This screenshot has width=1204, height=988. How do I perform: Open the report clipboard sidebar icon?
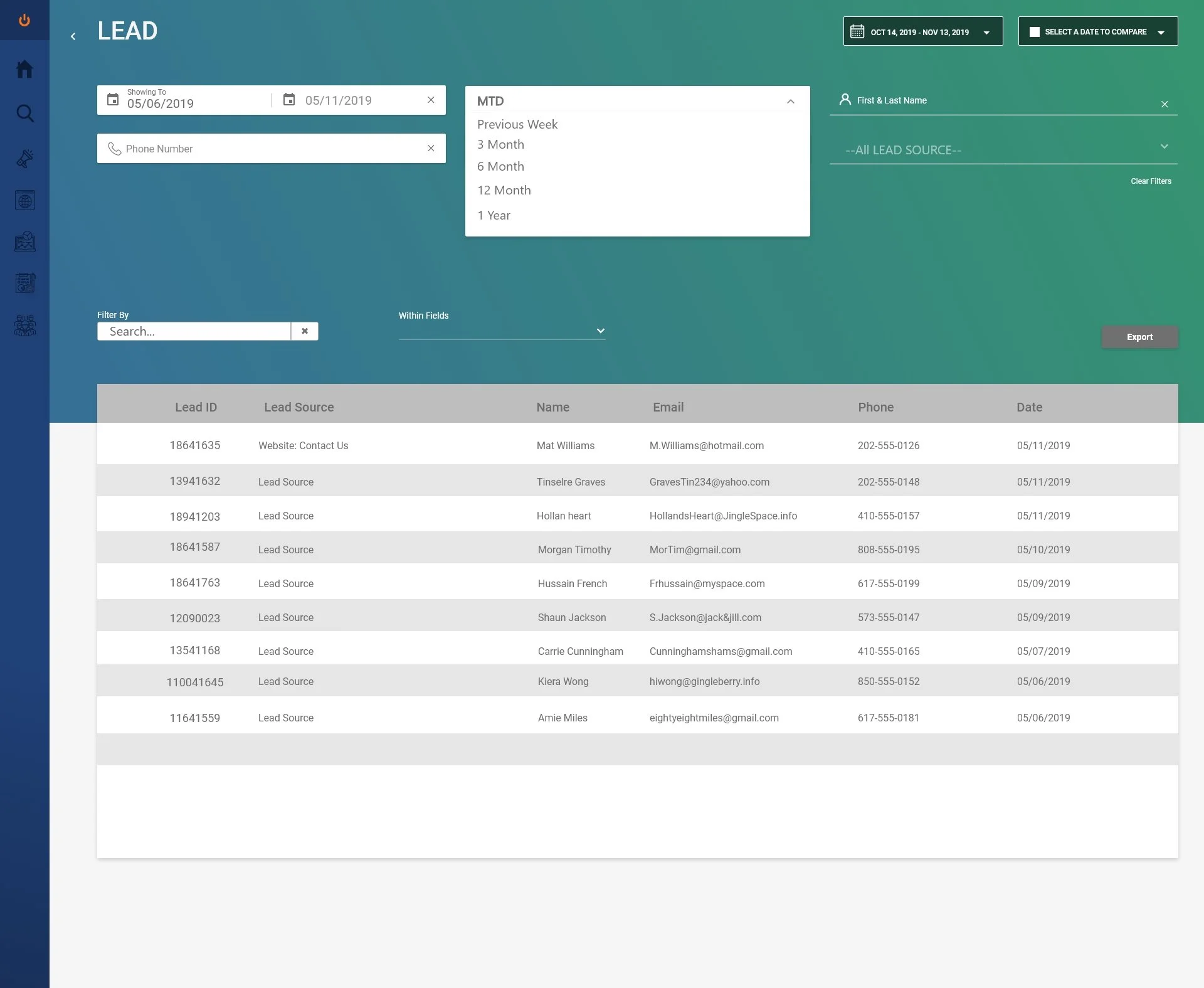24,284
